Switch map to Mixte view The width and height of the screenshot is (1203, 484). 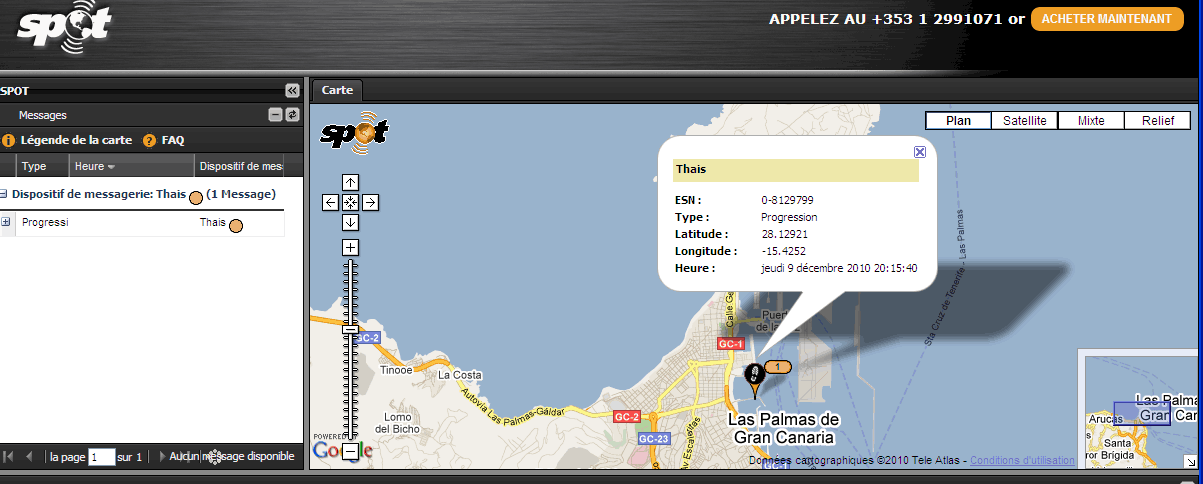[x=1091, y=120]
